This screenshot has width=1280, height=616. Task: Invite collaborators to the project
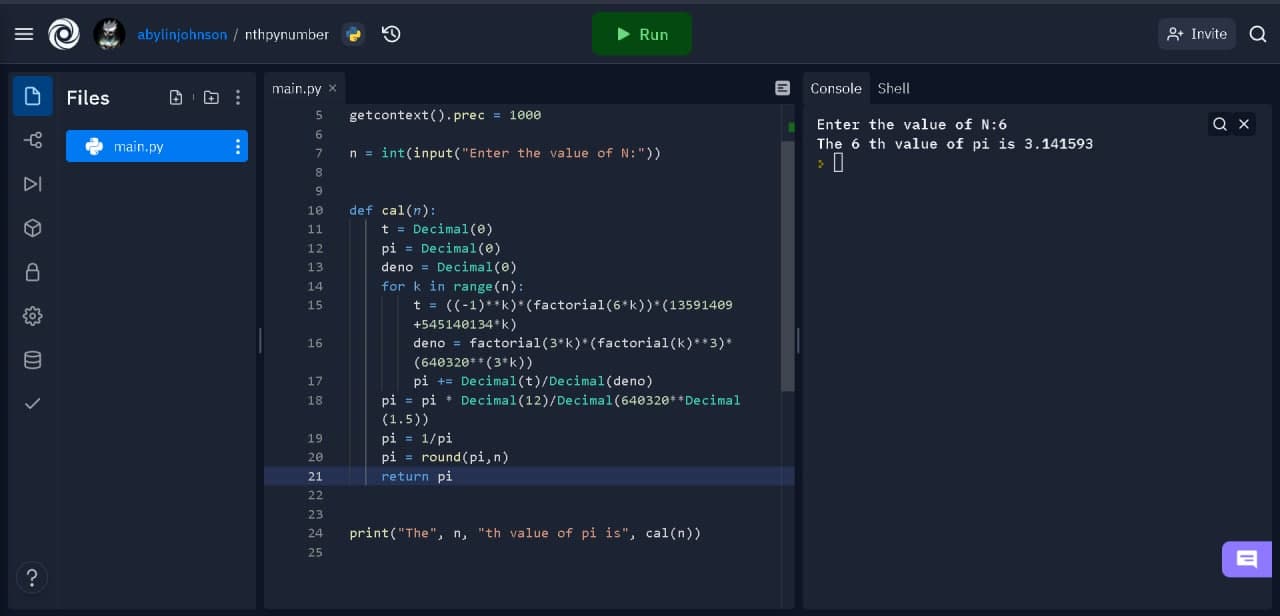(x=1197, y=33)
